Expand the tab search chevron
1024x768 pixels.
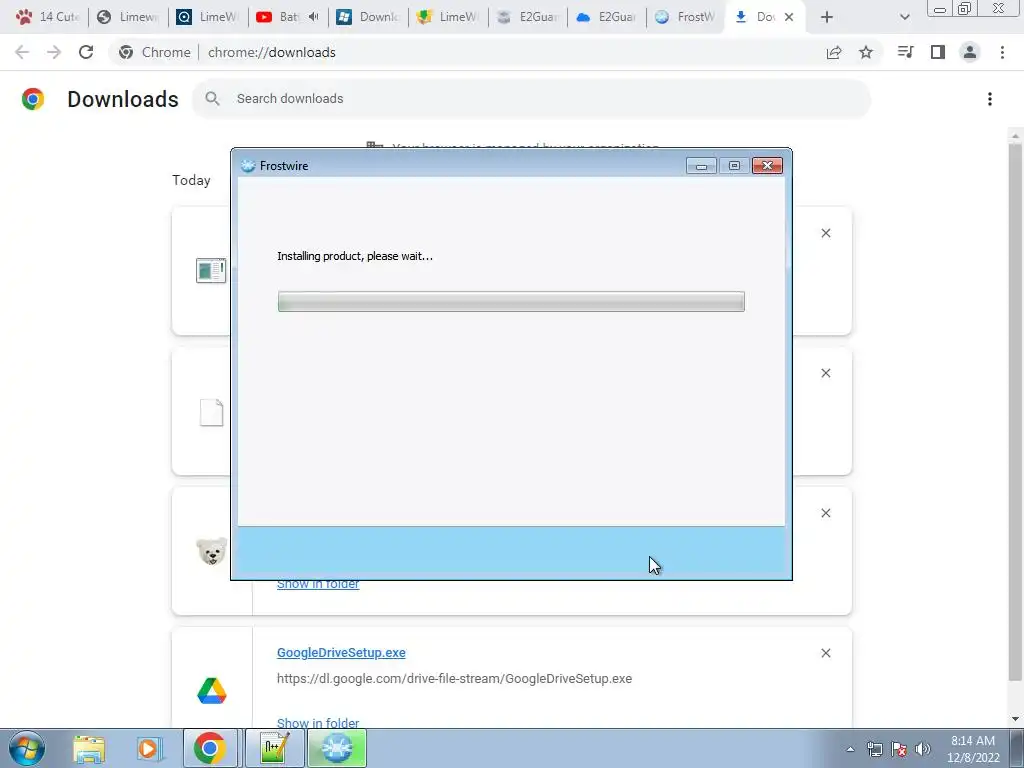click(904, 17)
